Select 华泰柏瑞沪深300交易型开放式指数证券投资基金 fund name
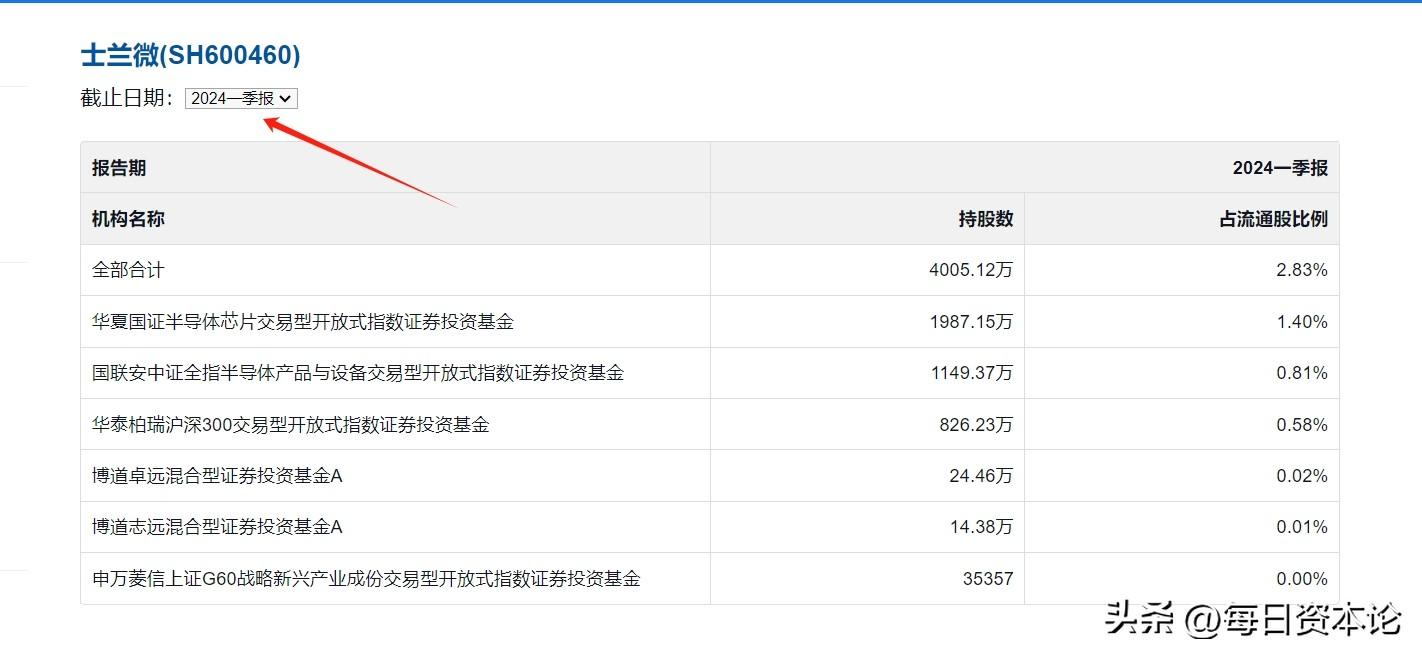This screenshot has height=656, width=1422. [291, 425]
